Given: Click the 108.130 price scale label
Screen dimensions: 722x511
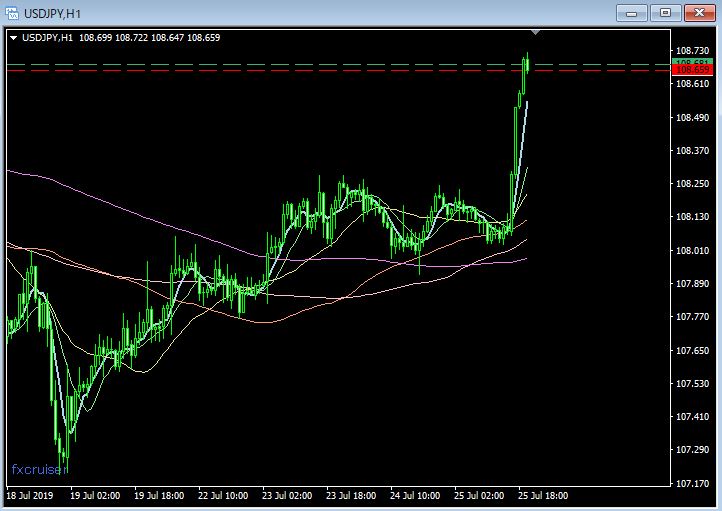Looking at the screenshot, I should [692, 217].
